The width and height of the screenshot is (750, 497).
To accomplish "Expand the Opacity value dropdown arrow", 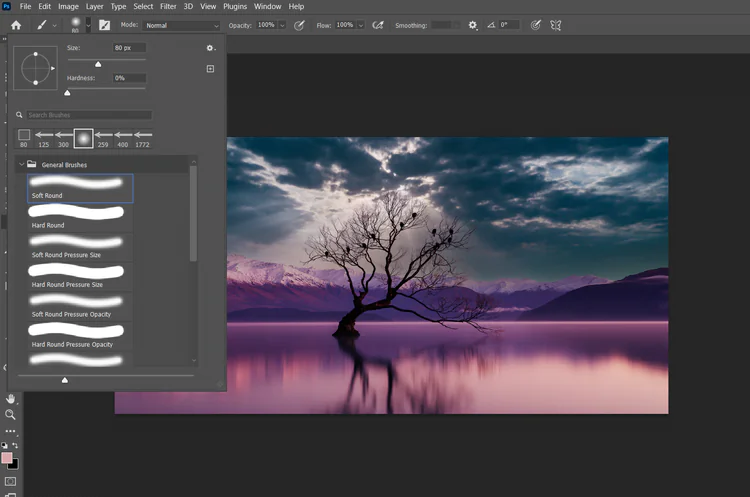I will 282,24.
